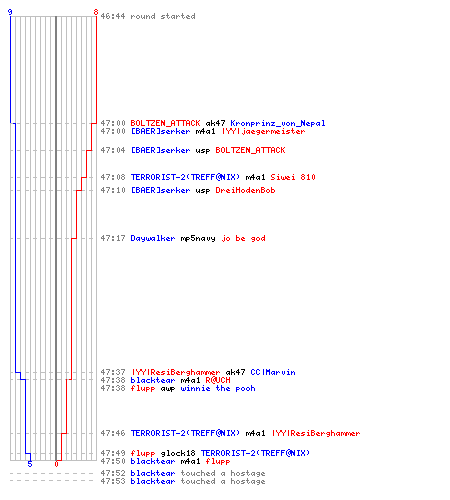Select [BAER]serker in 47:00 m4a1 kill
This screenshot has height=500, width=450.
pos(160,131)
